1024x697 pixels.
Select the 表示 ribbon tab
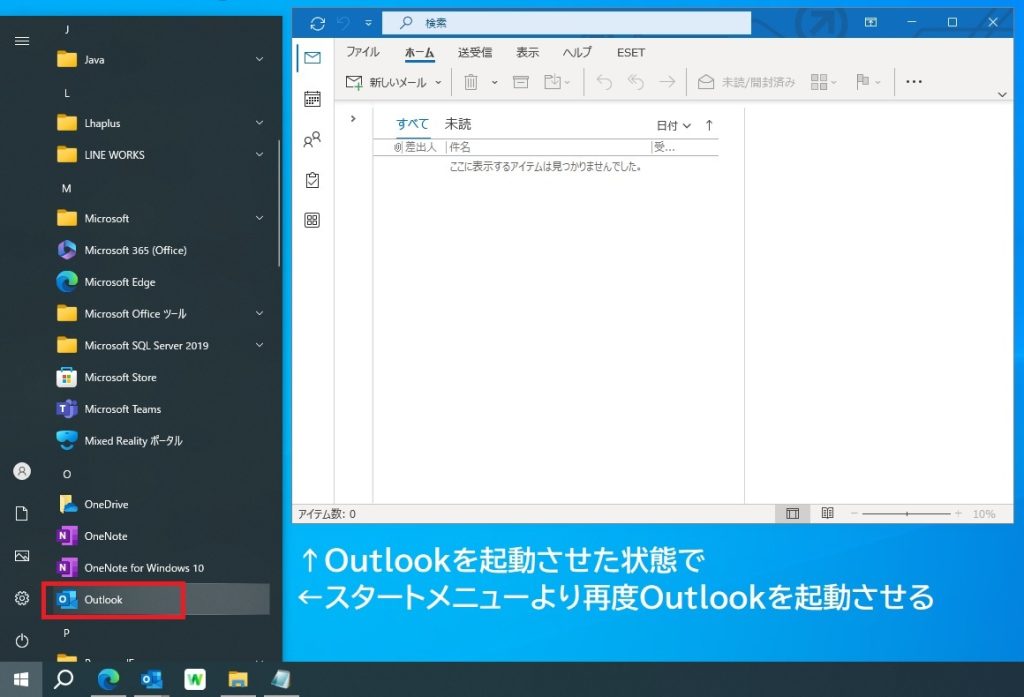pos(528,52)
